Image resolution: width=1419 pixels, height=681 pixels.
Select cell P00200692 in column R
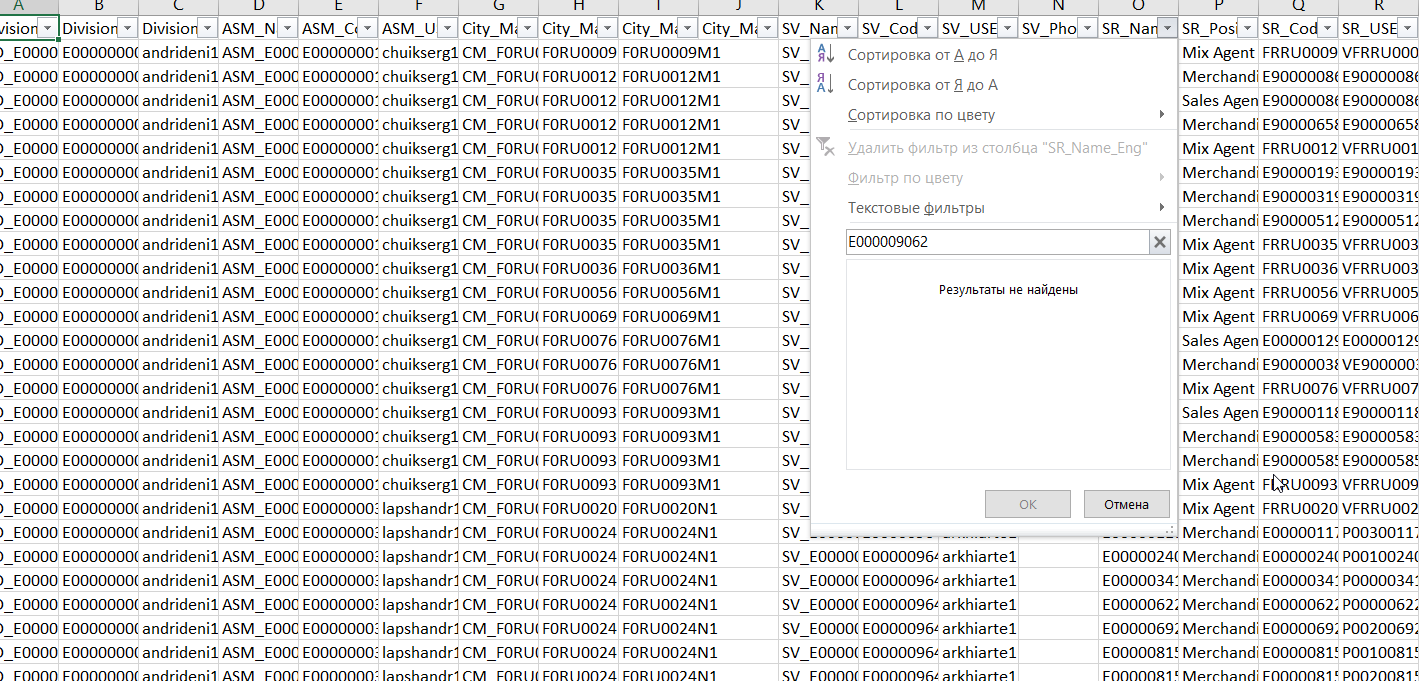pos(1379,628)
